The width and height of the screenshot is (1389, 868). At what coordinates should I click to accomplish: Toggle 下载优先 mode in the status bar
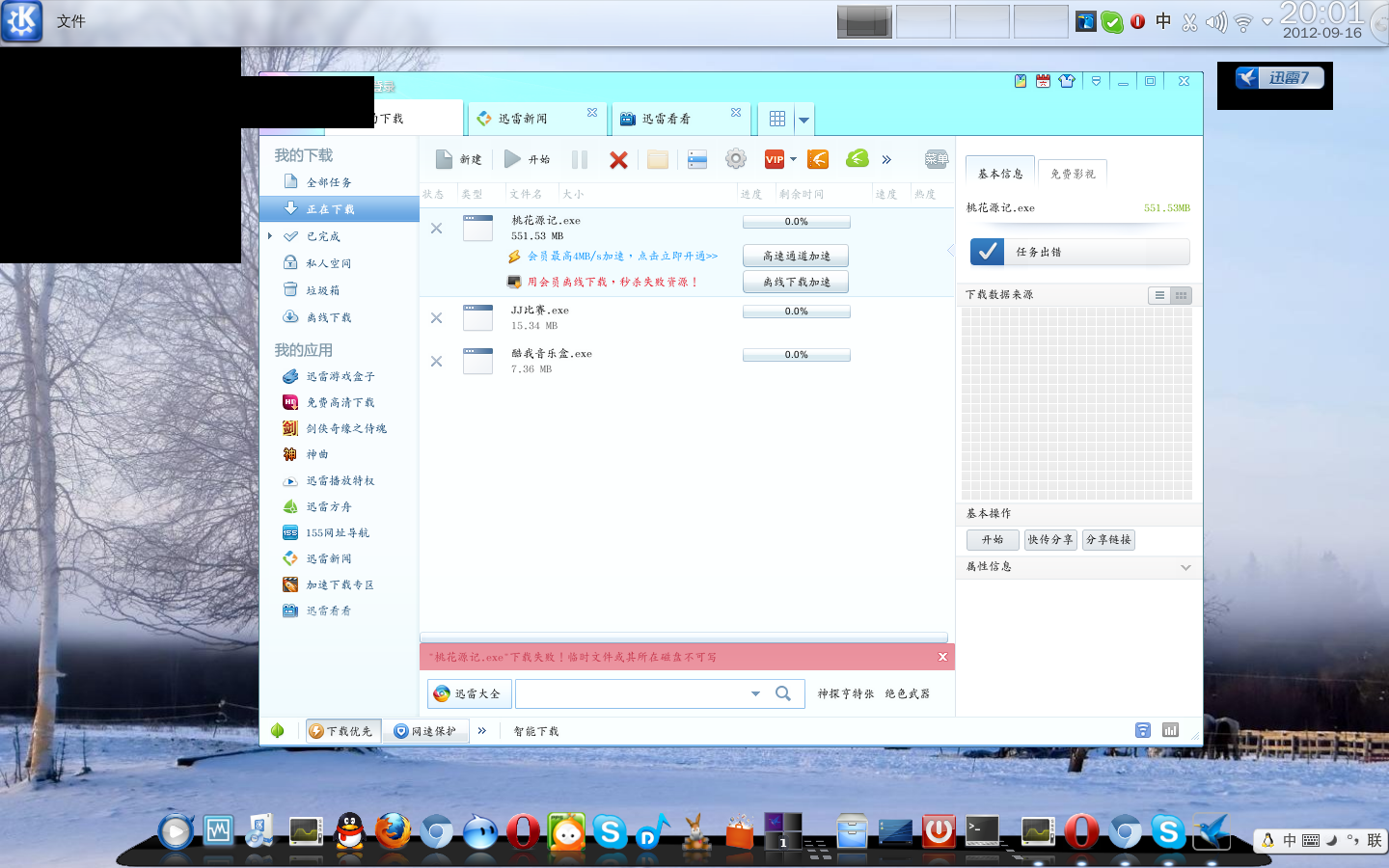[341, 731]
